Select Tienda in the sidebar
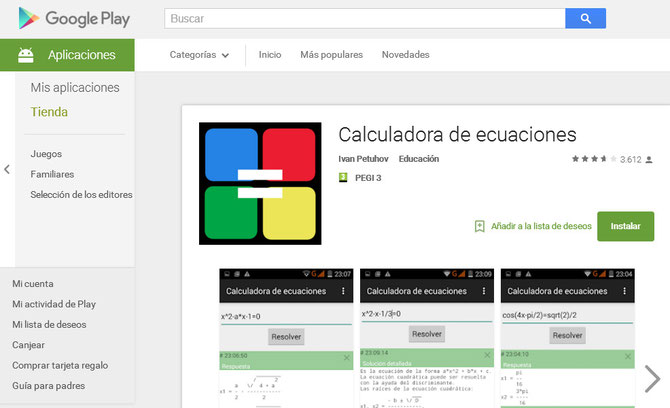 coord(49,112)
